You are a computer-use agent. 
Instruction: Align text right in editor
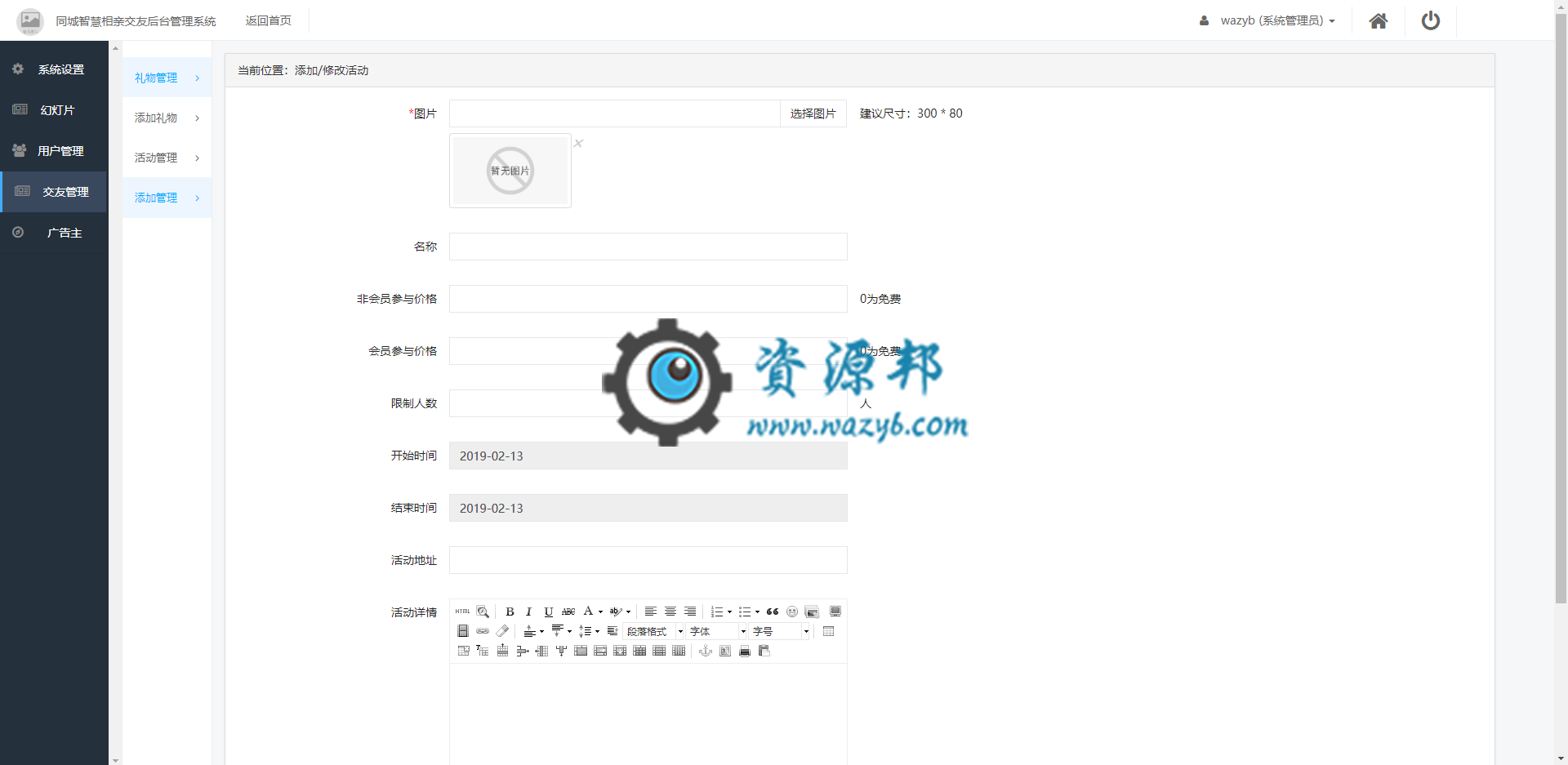[x=690, y=612]
